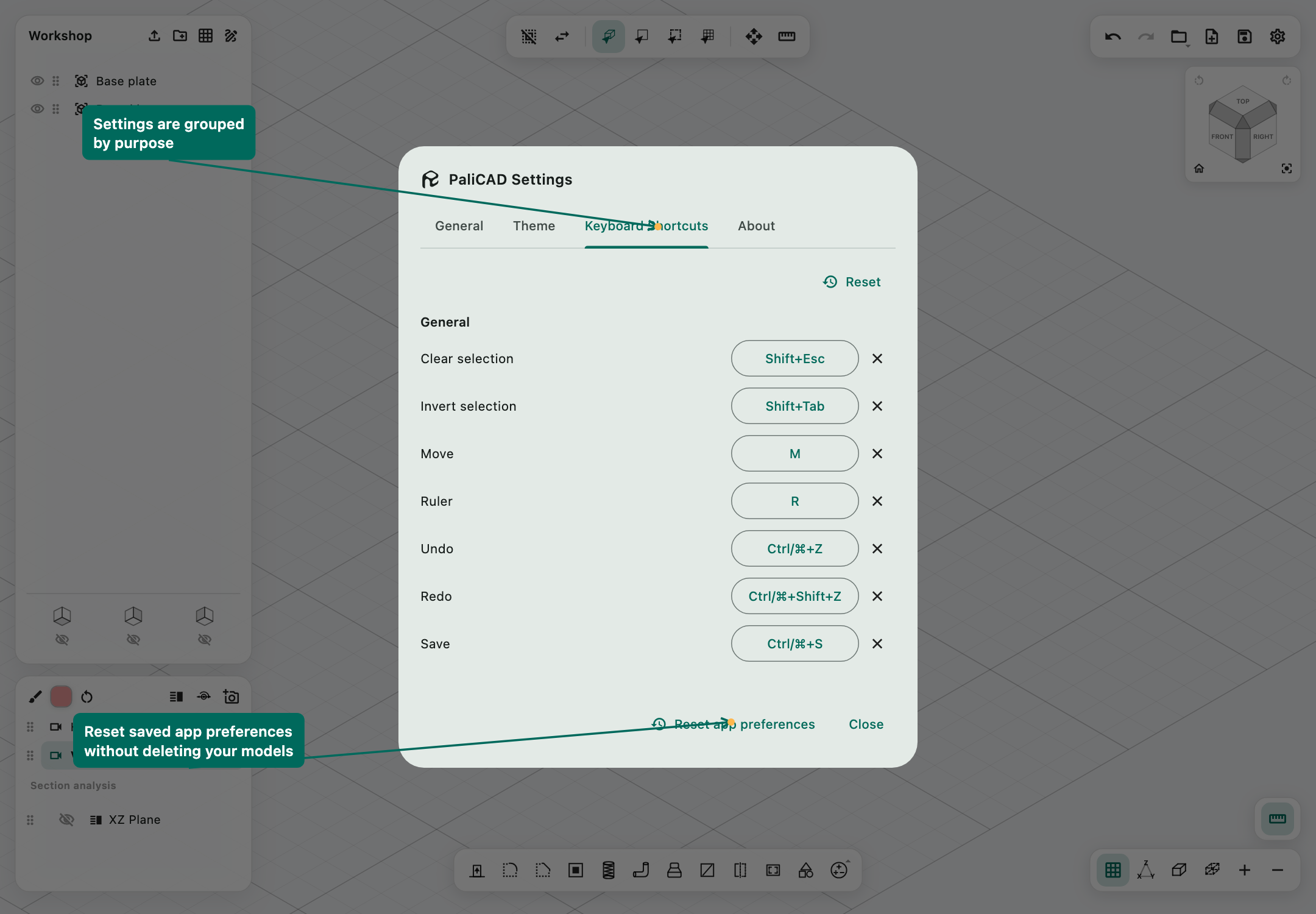Viewport: 1316px width, 914px height.
Task: Click the Undo arrow in top-right toolbar
Action: tap(1113, 37)
